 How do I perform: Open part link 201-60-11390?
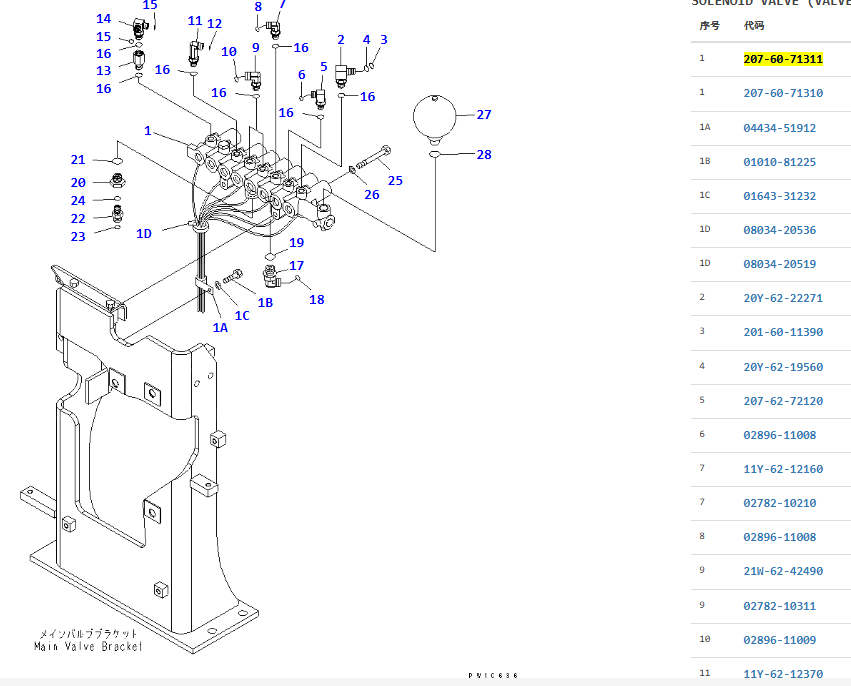(783, 332)
